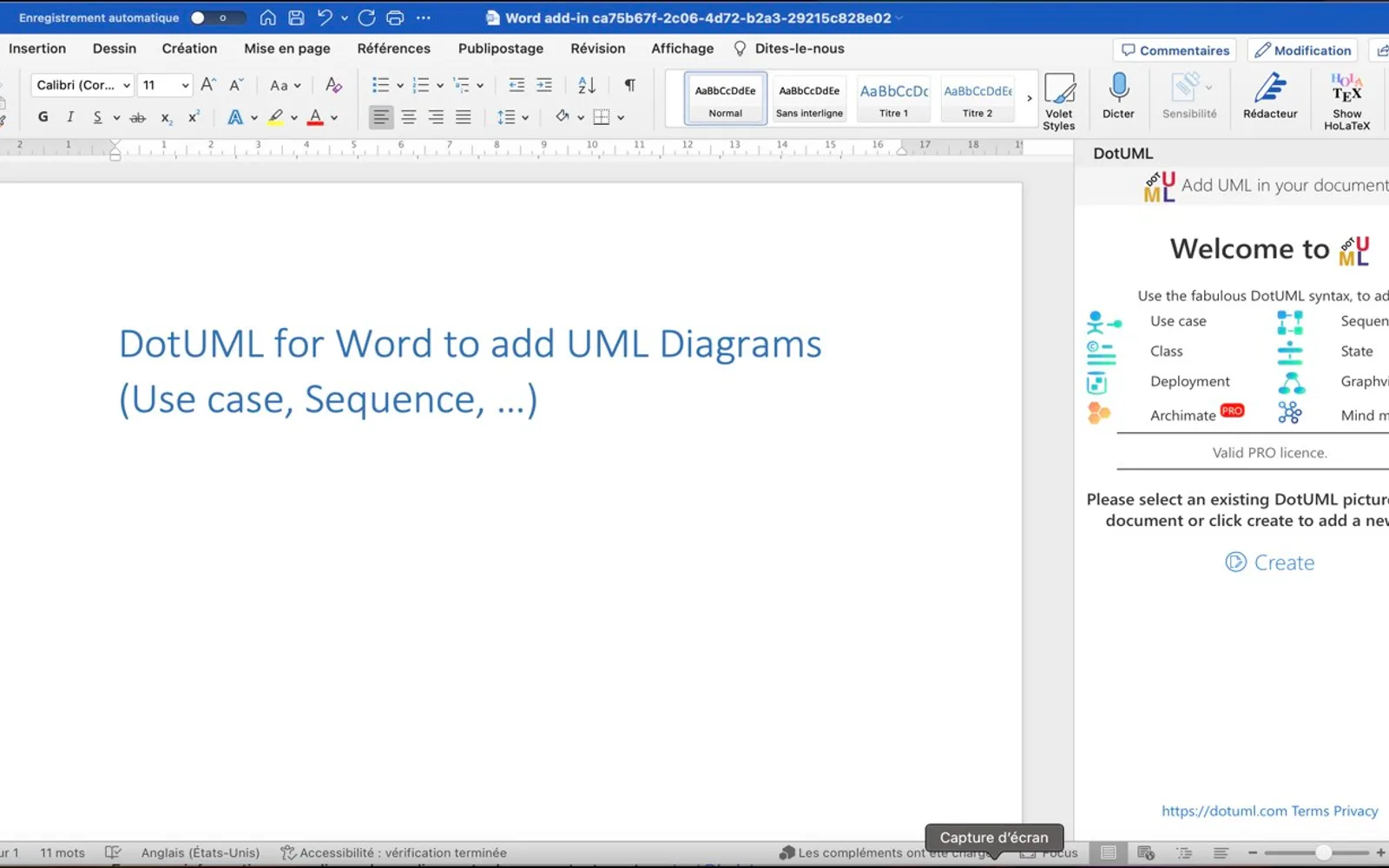This screenshot has width=1389, height=868.
Task: Click the yellow highlight color swatch
Action: (276, 117)
